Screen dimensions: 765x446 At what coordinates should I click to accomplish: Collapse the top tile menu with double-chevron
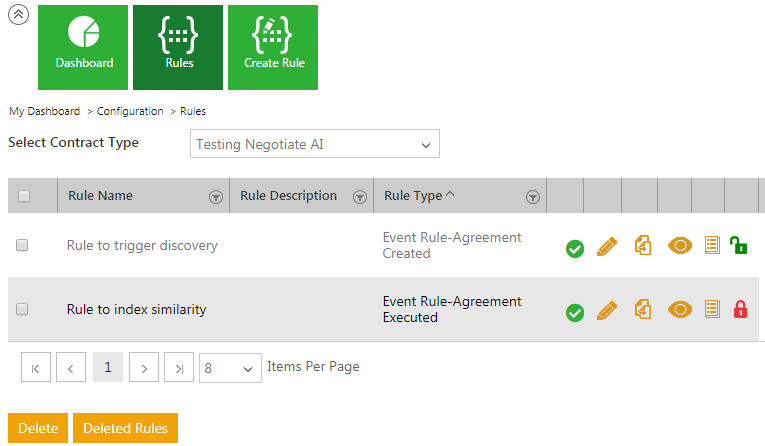click(x=17, y=17)
